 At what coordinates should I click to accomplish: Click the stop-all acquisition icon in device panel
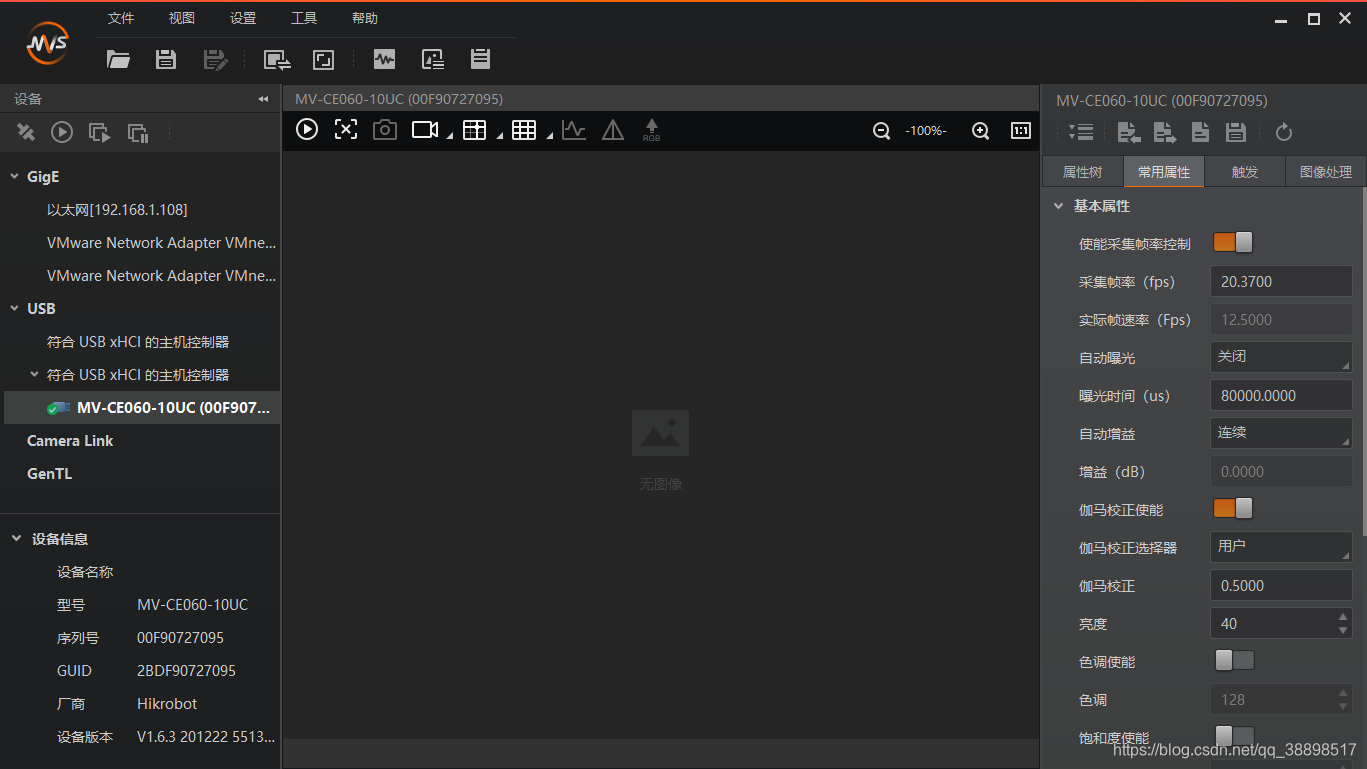coord(138,132)
